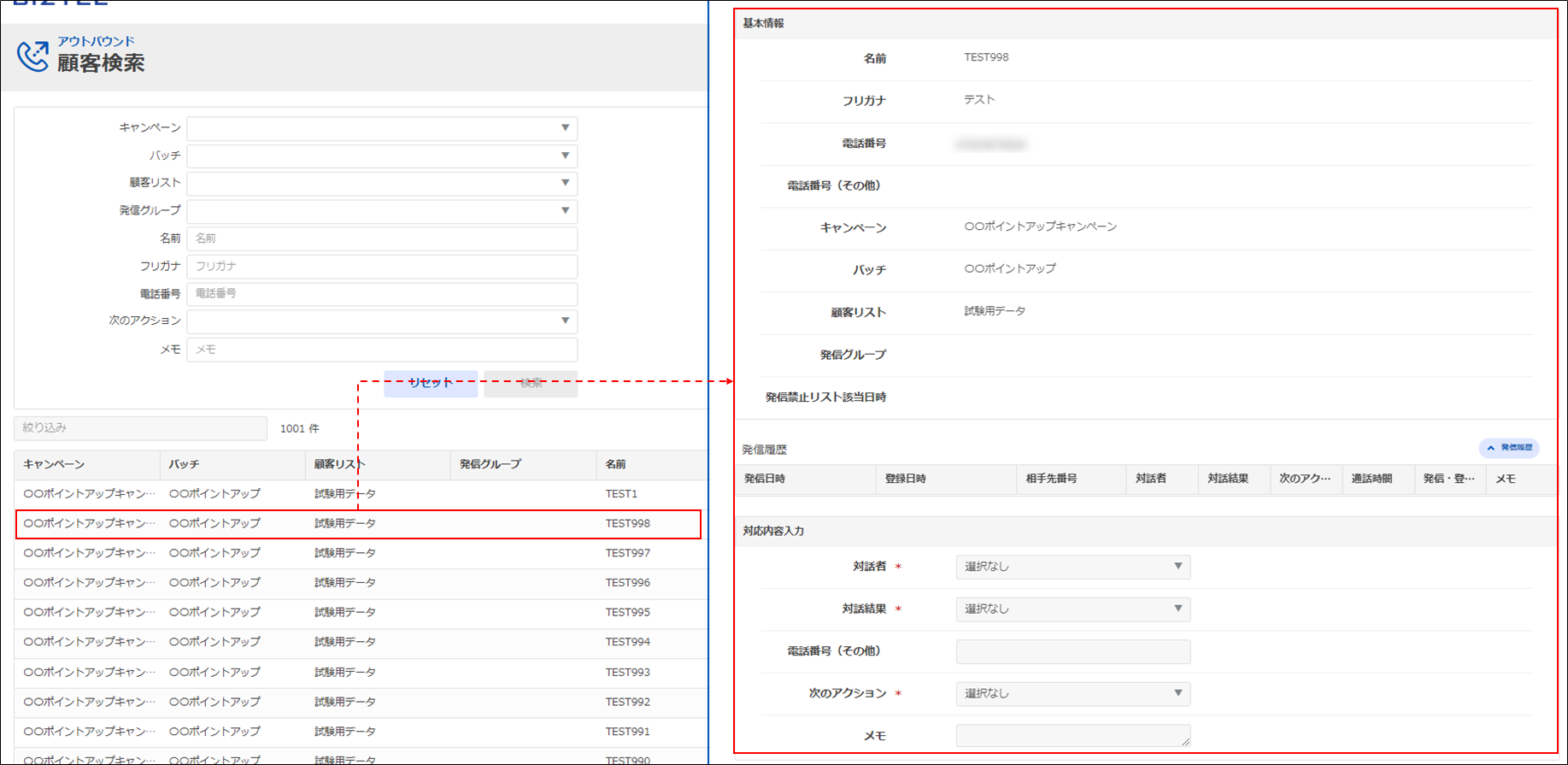Screen dimensions: 1568x765
Task: Open the 発信グループ dropdown
Action: 382,210
